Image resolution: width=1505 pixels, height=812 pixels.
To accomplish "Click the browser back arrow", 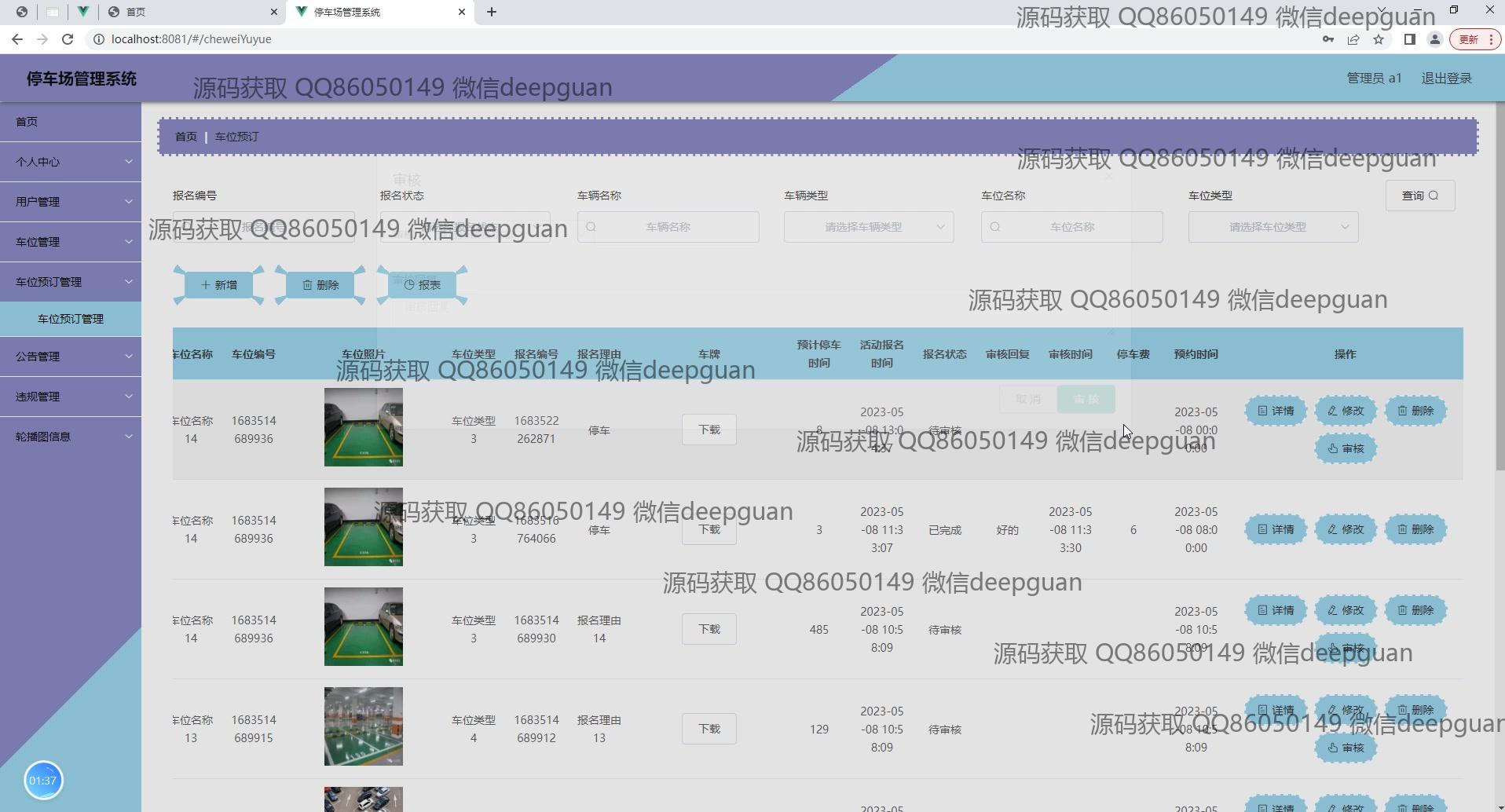I will tap(17, 39).
